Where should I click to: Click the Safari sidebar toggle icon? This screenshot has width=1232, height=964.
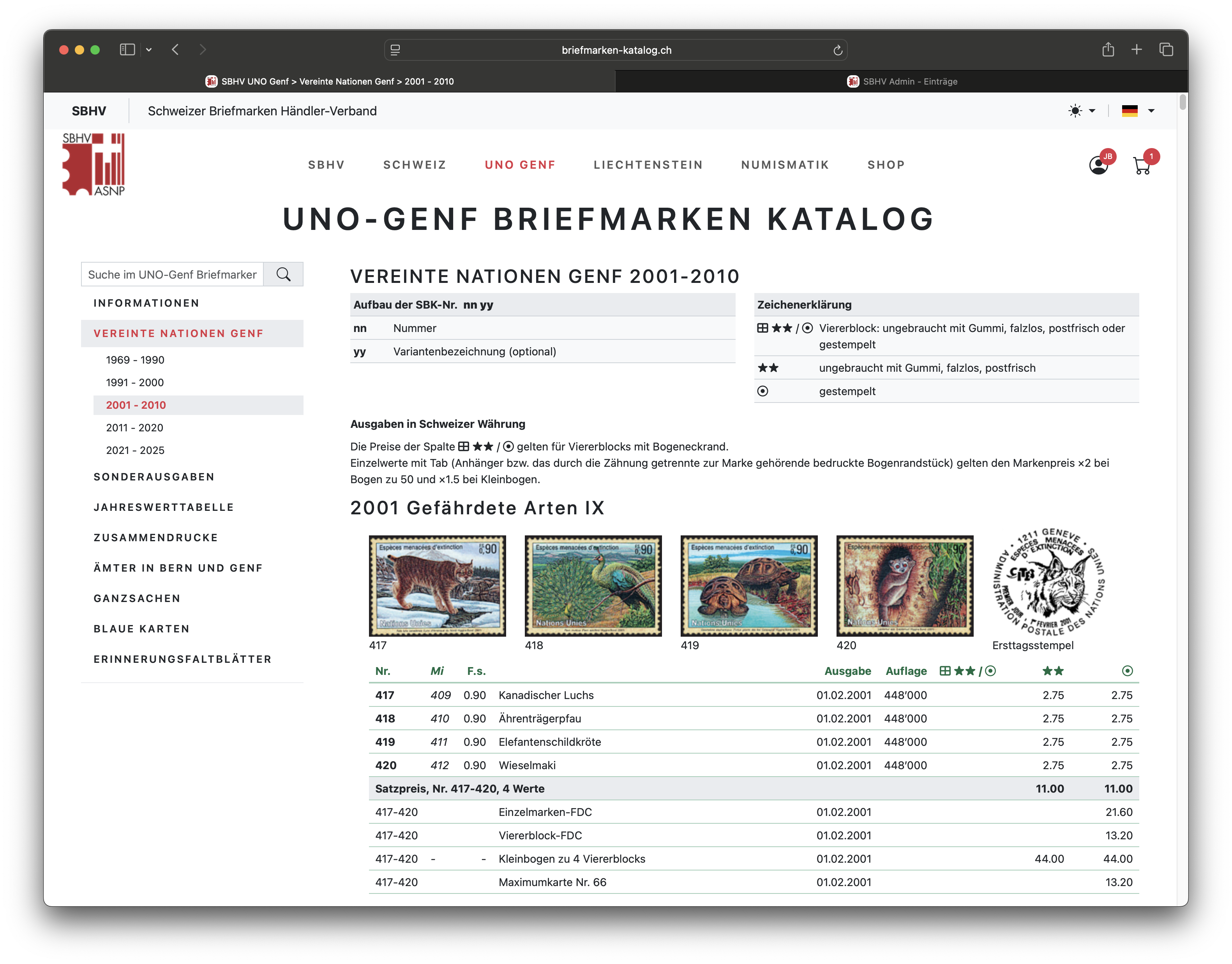tap(127, 49)
